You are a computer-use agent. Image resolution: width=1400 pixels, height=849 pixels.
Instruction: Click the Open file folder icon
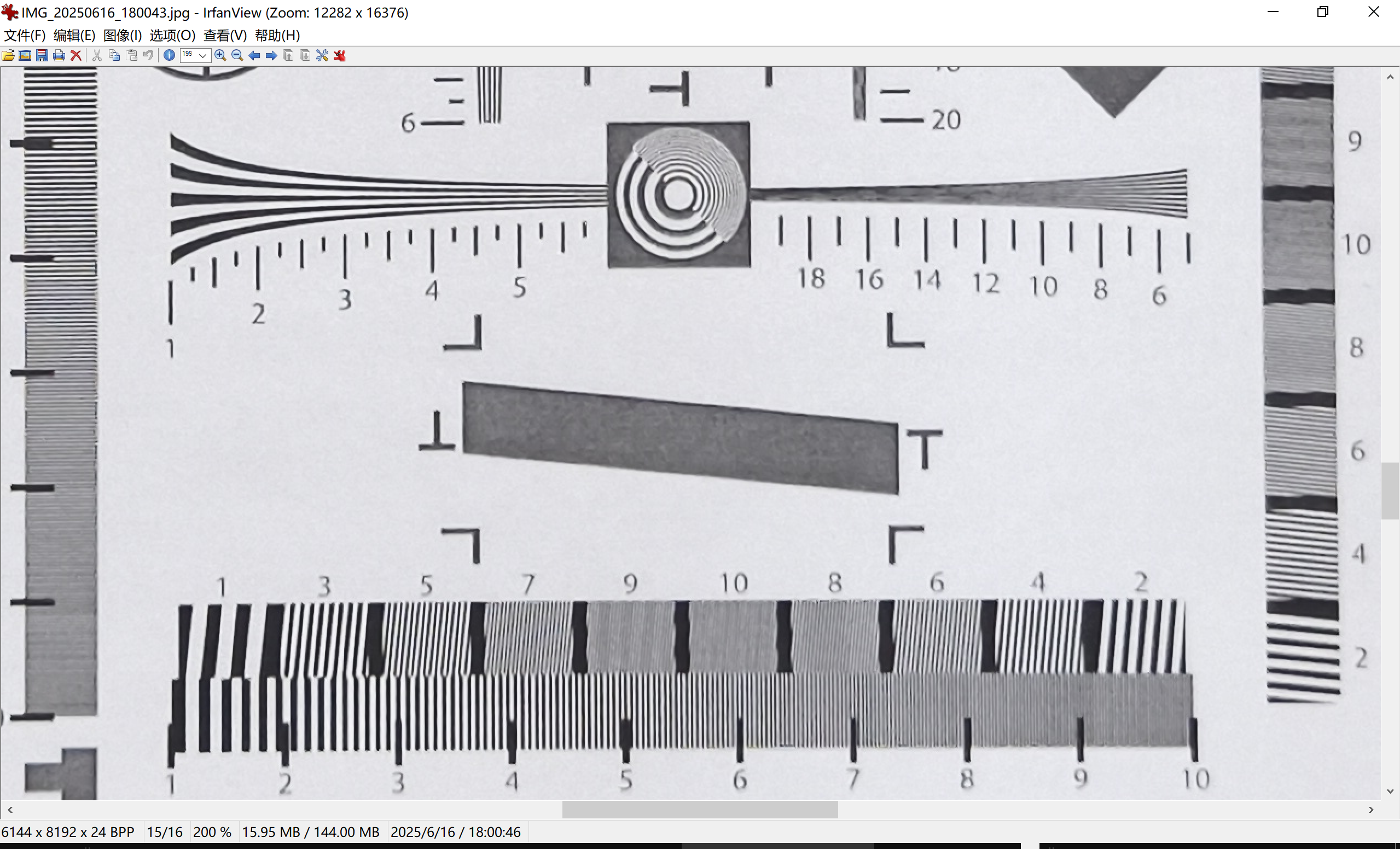pyautogui.click(x=9, y=55)
